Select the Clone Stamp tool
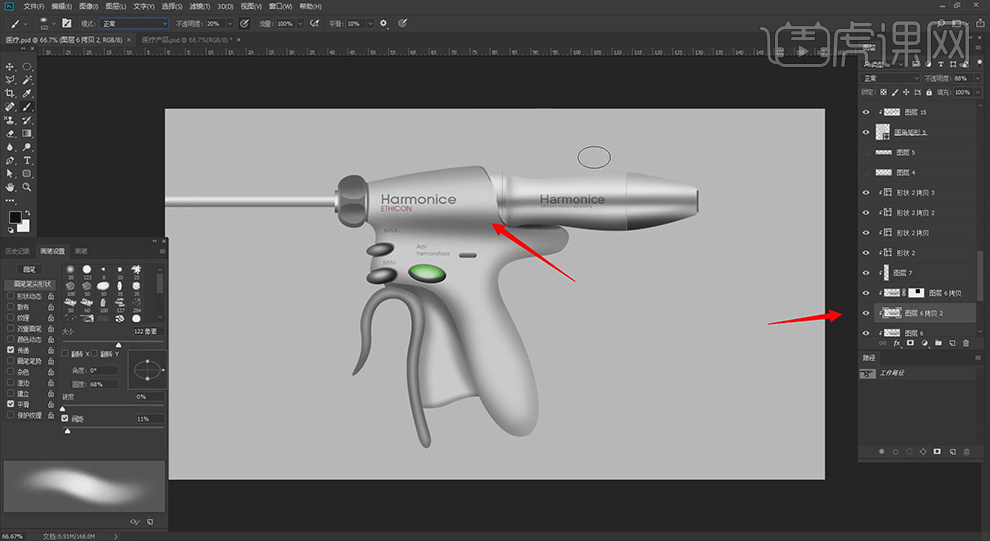 (x=10, y=120)
